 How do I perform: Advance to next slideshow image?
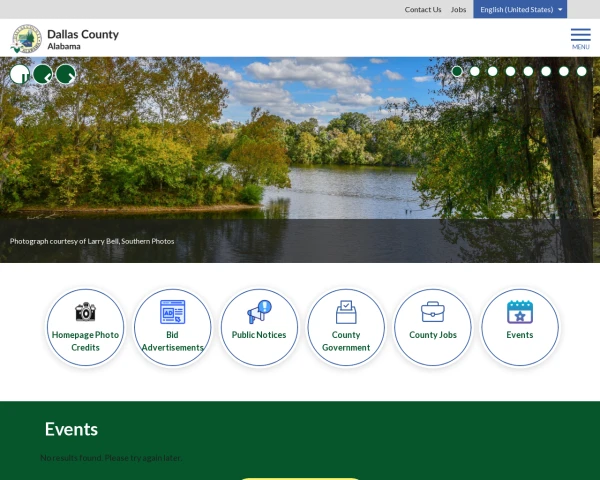click(x=66, y=74)
